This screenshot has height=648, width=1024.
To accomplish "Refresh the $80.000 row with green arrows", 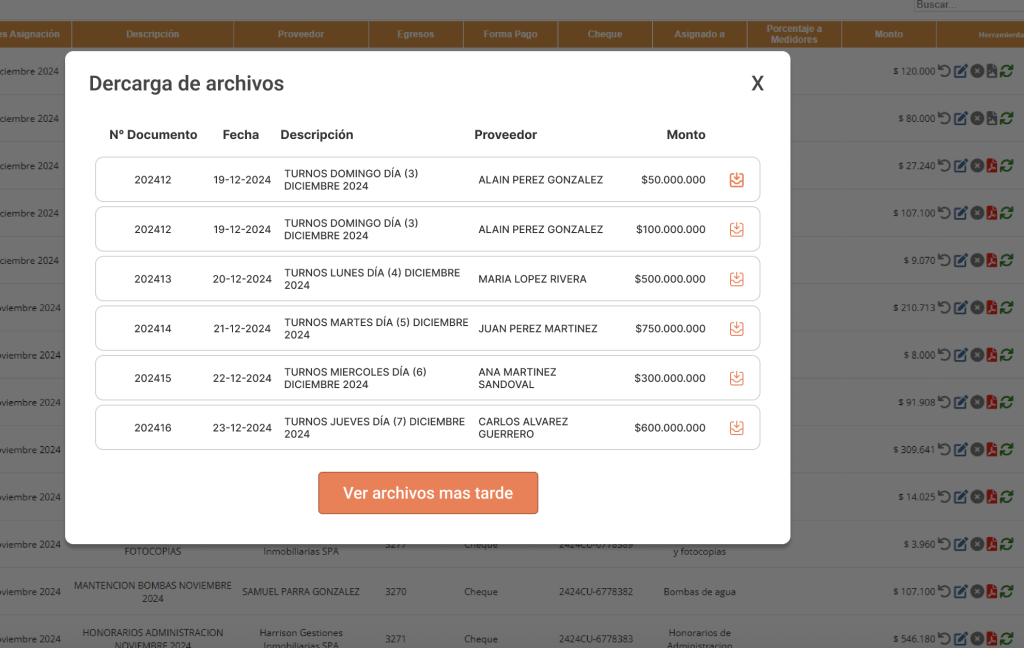I will coord(1007,119).
